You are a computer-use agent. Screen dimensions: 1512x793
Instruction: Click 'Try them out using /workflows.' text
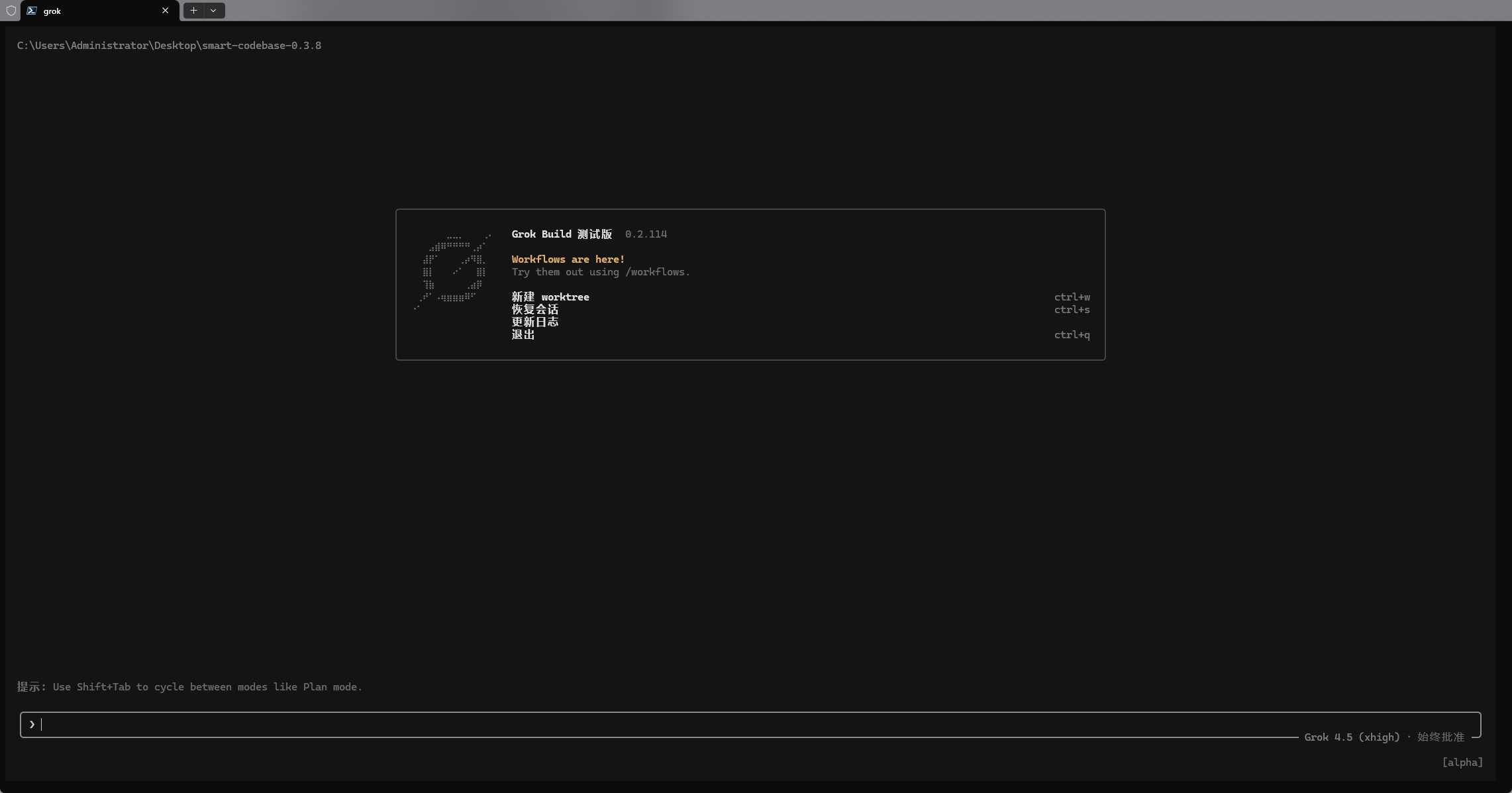(x=601, y=272)
